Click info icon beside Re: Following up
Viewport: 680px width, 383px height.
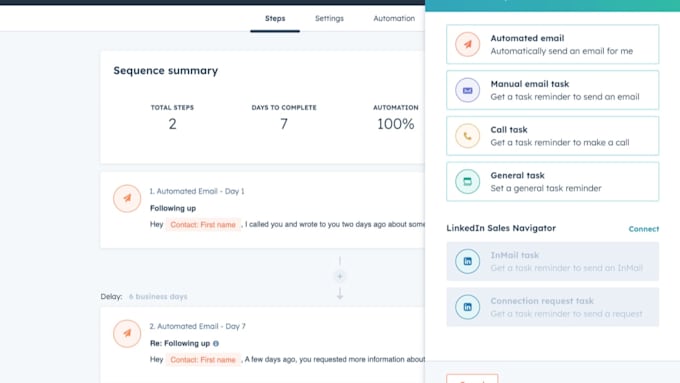pos(216,344)
